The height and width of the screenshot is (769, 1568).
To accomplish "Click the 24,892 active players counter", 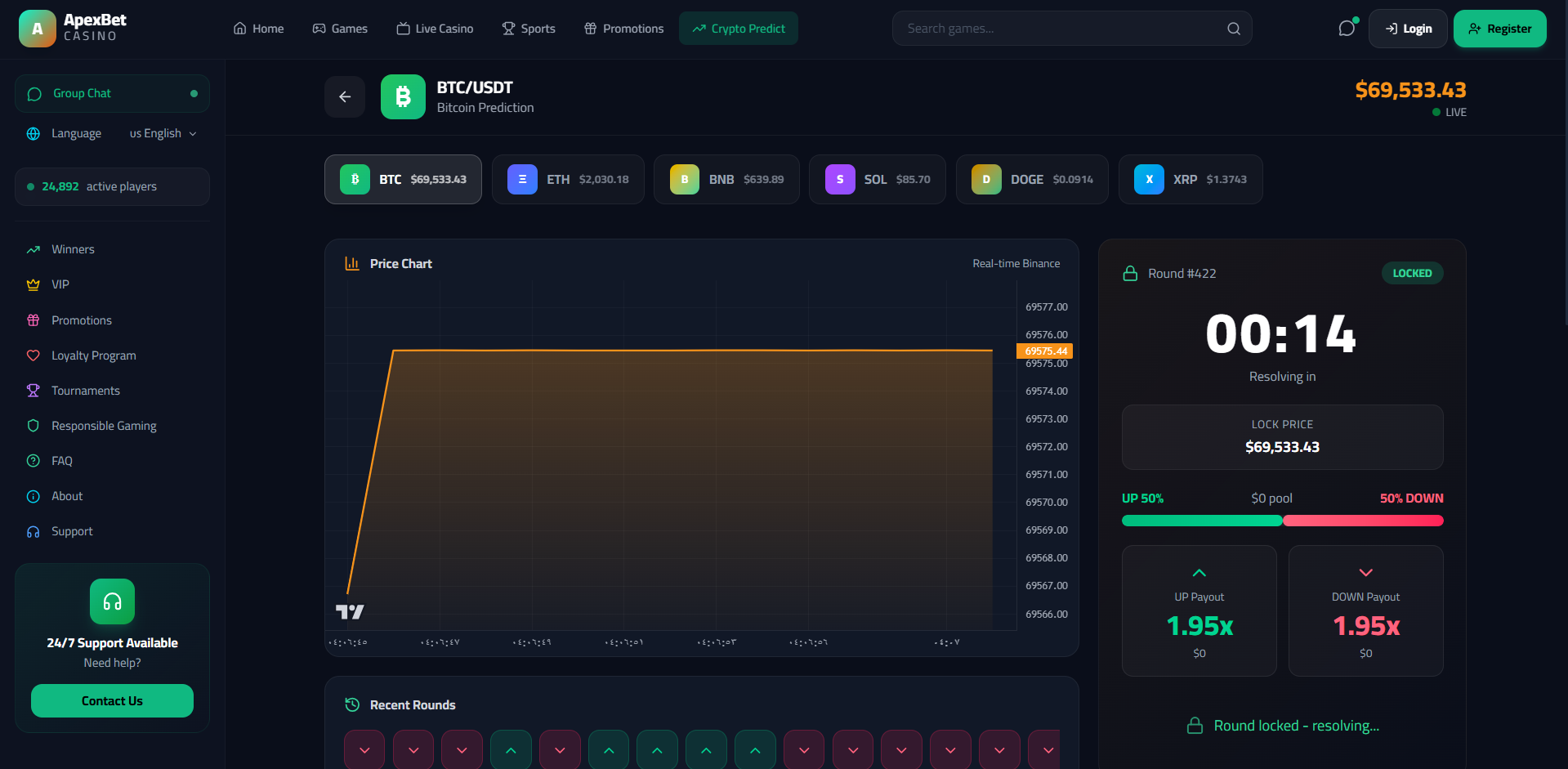I will [x=112, y=186].
